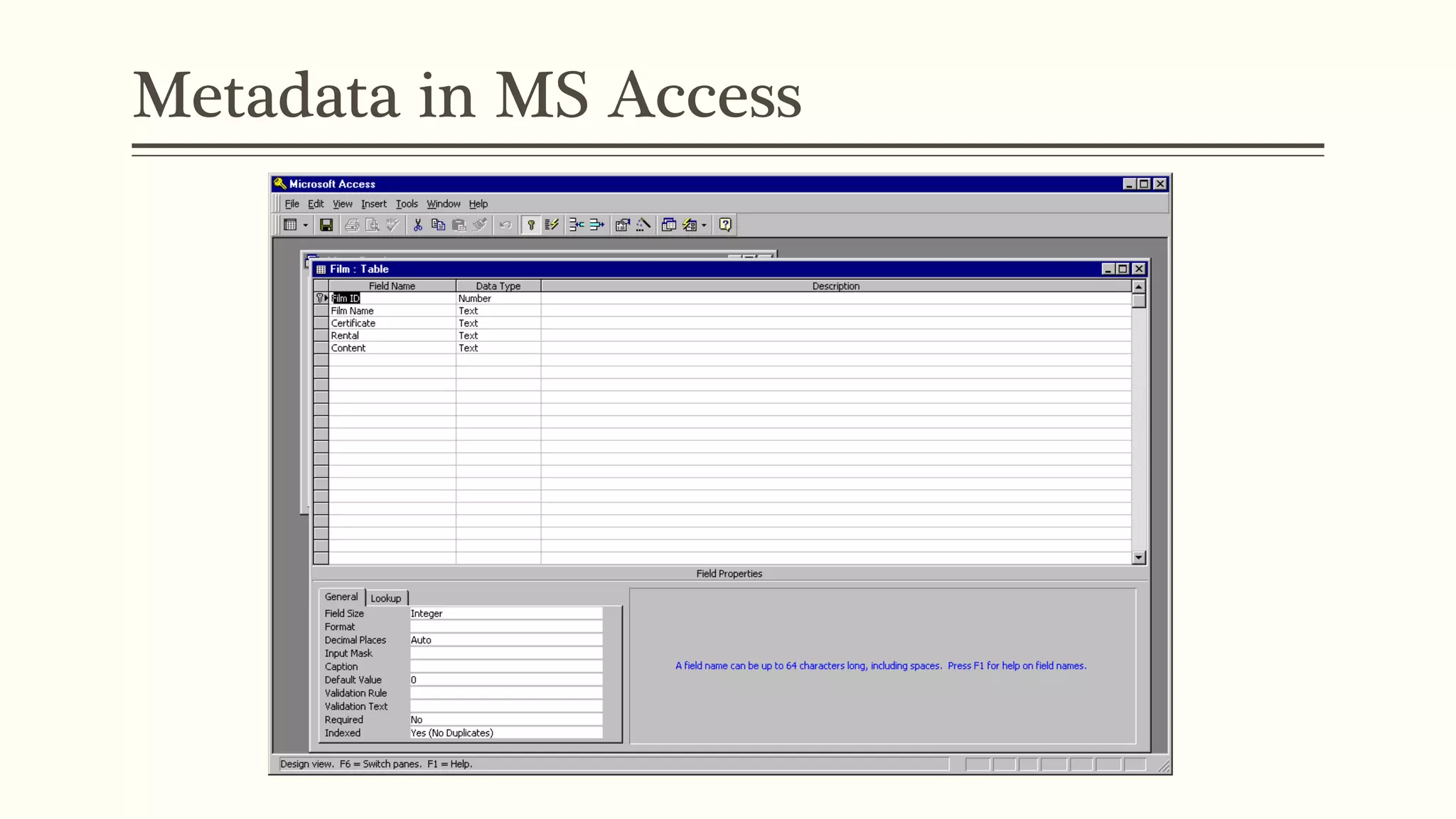
Task: Toggle the Primary Key button
Action: (x=530, y=225)
